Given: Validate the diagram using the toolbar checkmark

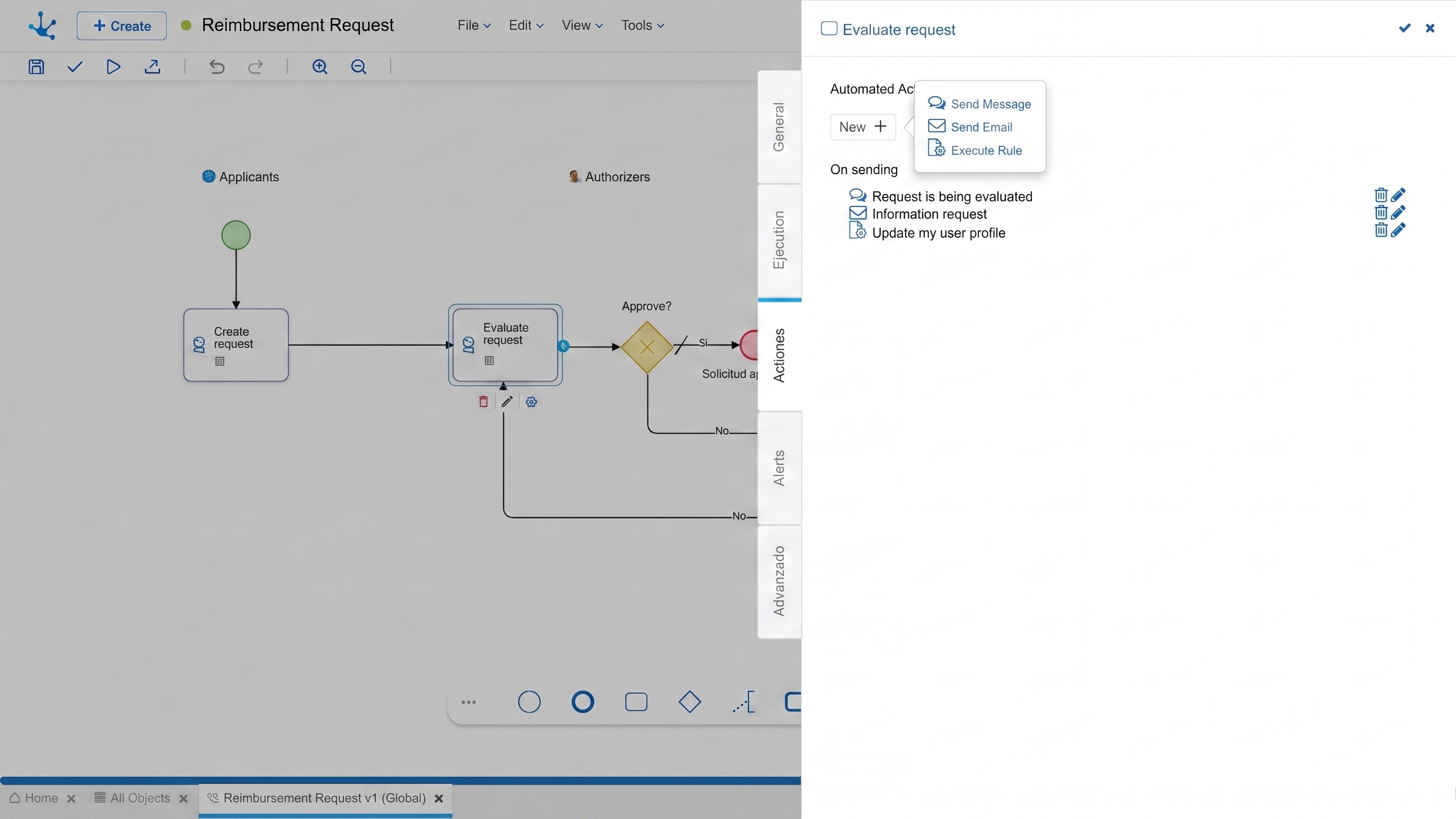Looking at the screenshot, I should point(75,67).
